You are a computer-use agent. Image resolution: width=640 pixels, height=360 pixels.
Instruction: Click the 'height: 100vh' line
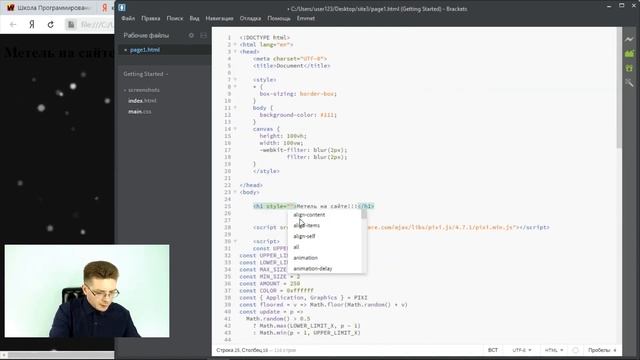[283, 136]
